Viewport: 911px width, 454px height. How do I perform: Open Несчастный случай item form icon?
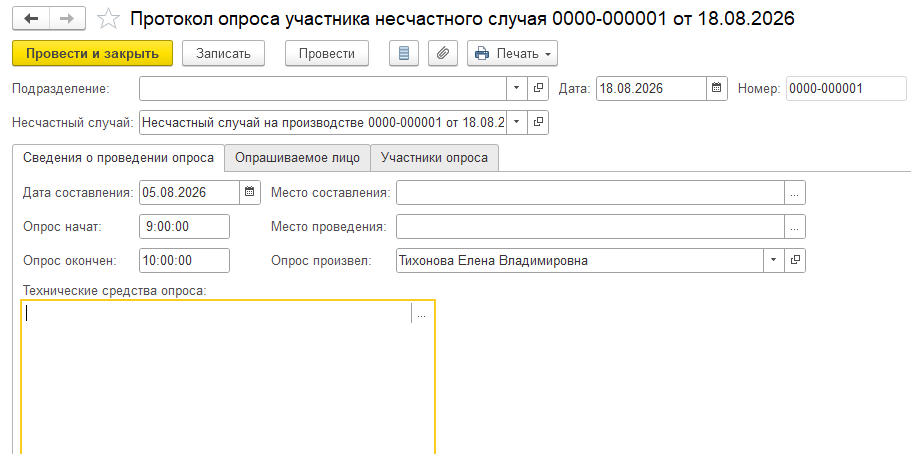click(x=539, y=122)
